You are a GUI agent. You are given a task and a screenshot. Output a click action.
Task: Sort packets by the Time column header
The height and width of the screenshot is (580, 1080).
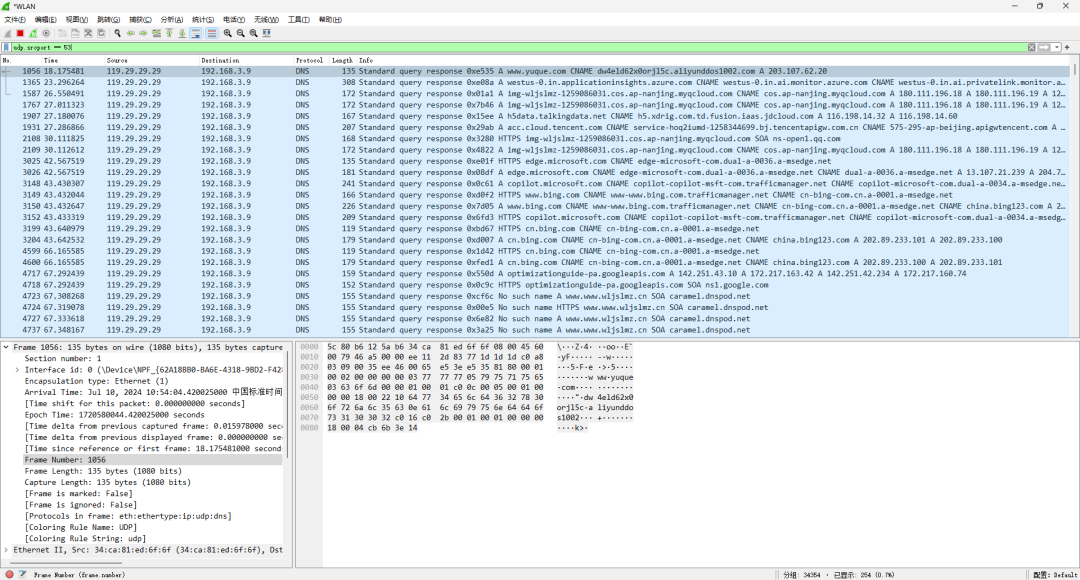tap(50, 60)
